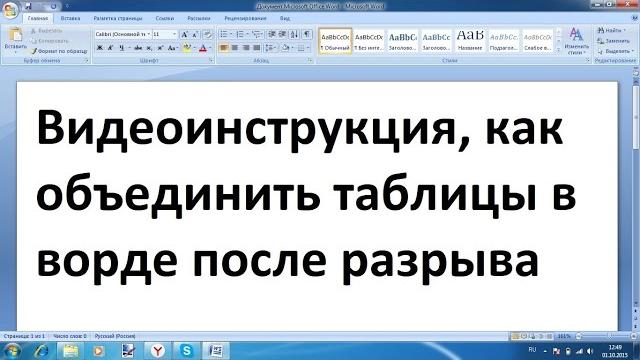Click the Save icon in quick access toolbar
640x360 pixels.
coord(28,6)
